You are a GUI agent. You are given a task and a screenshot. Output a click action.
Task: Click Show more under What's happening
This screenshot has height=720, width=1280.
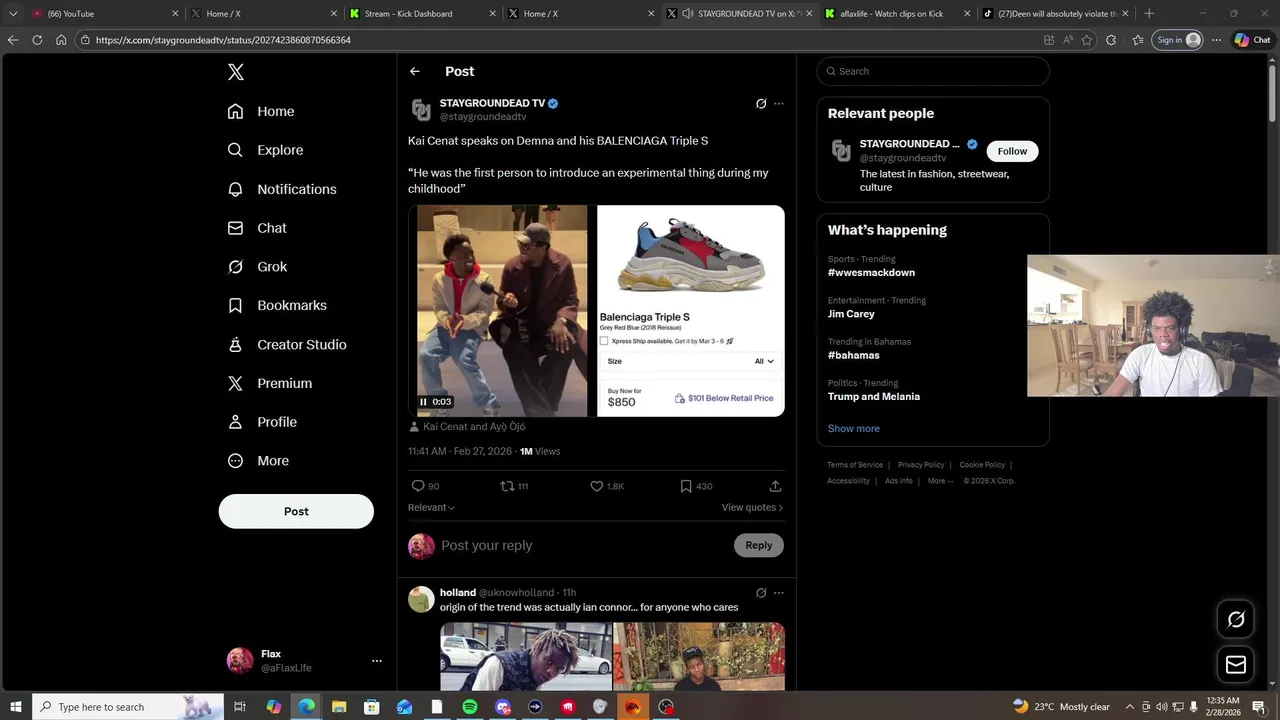pyautogui.click(x=853, y=428)
